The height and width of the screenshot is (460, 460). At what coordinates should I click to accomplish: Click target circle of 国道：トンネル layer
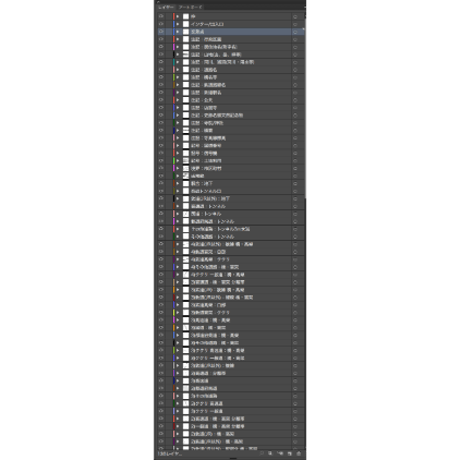click(x=295, y=214)
